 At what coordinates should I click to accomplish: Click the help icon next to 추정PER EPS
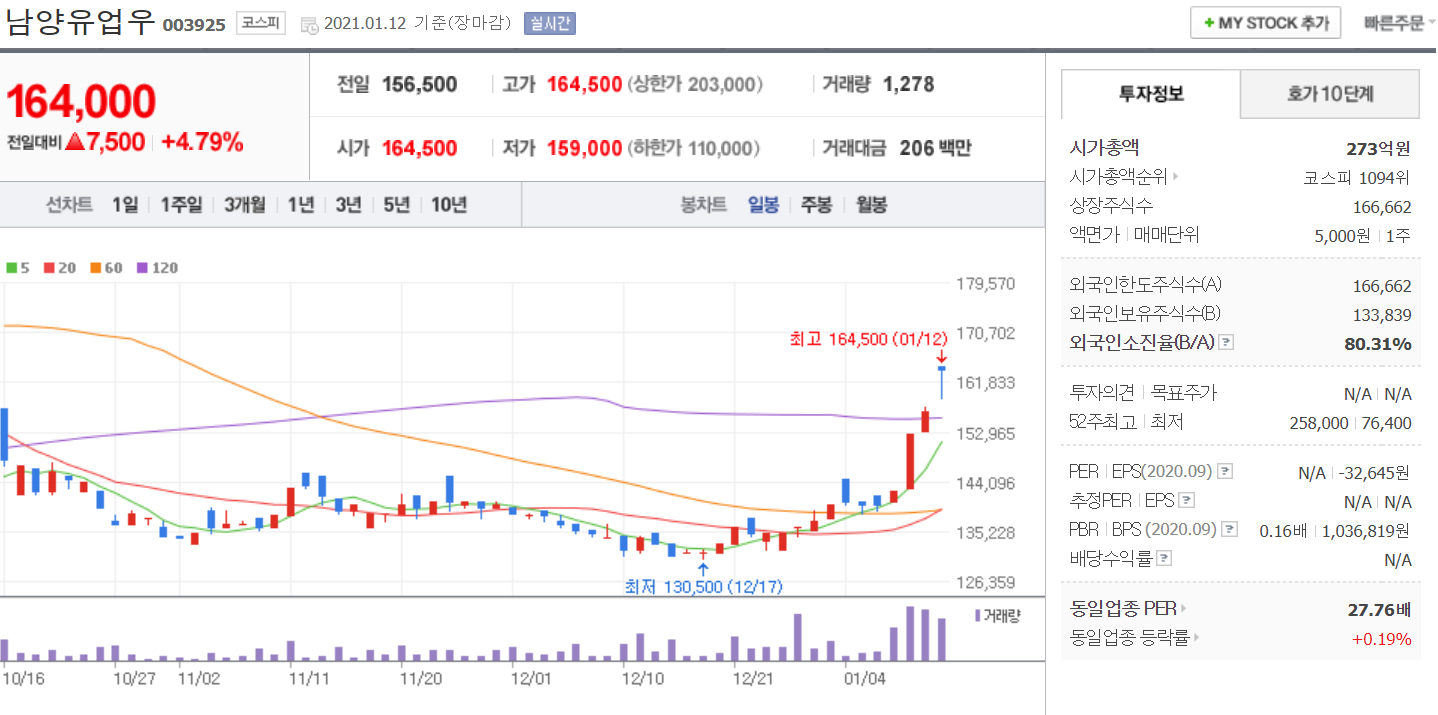[1186, 500]
